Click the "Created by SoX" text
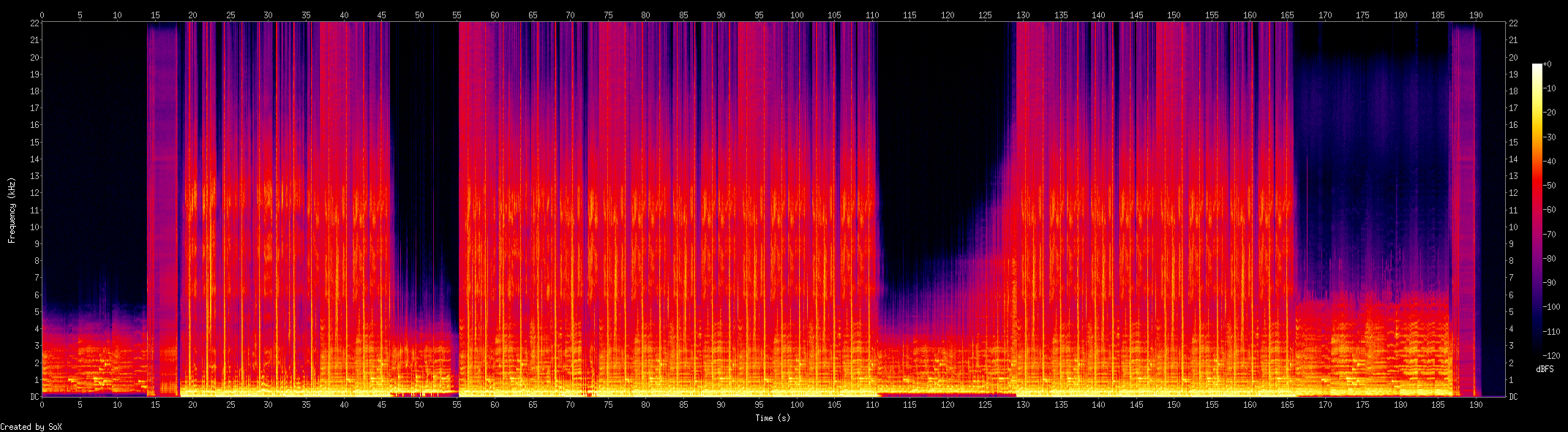The height and width of the screenshot is (432, 1568). (x=31, y=427)
